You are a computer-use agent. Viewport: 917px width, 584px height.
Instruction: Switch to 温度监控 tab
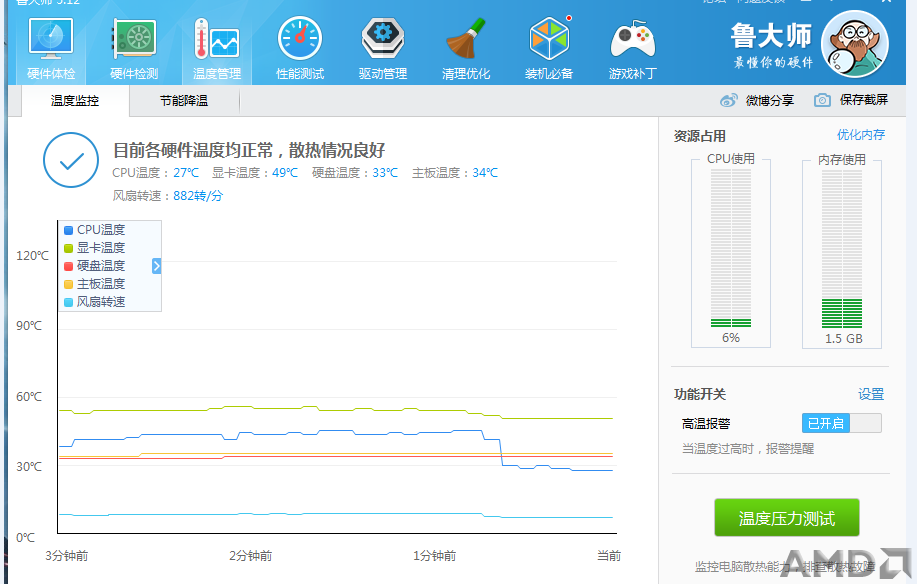[x=75, y=101]
